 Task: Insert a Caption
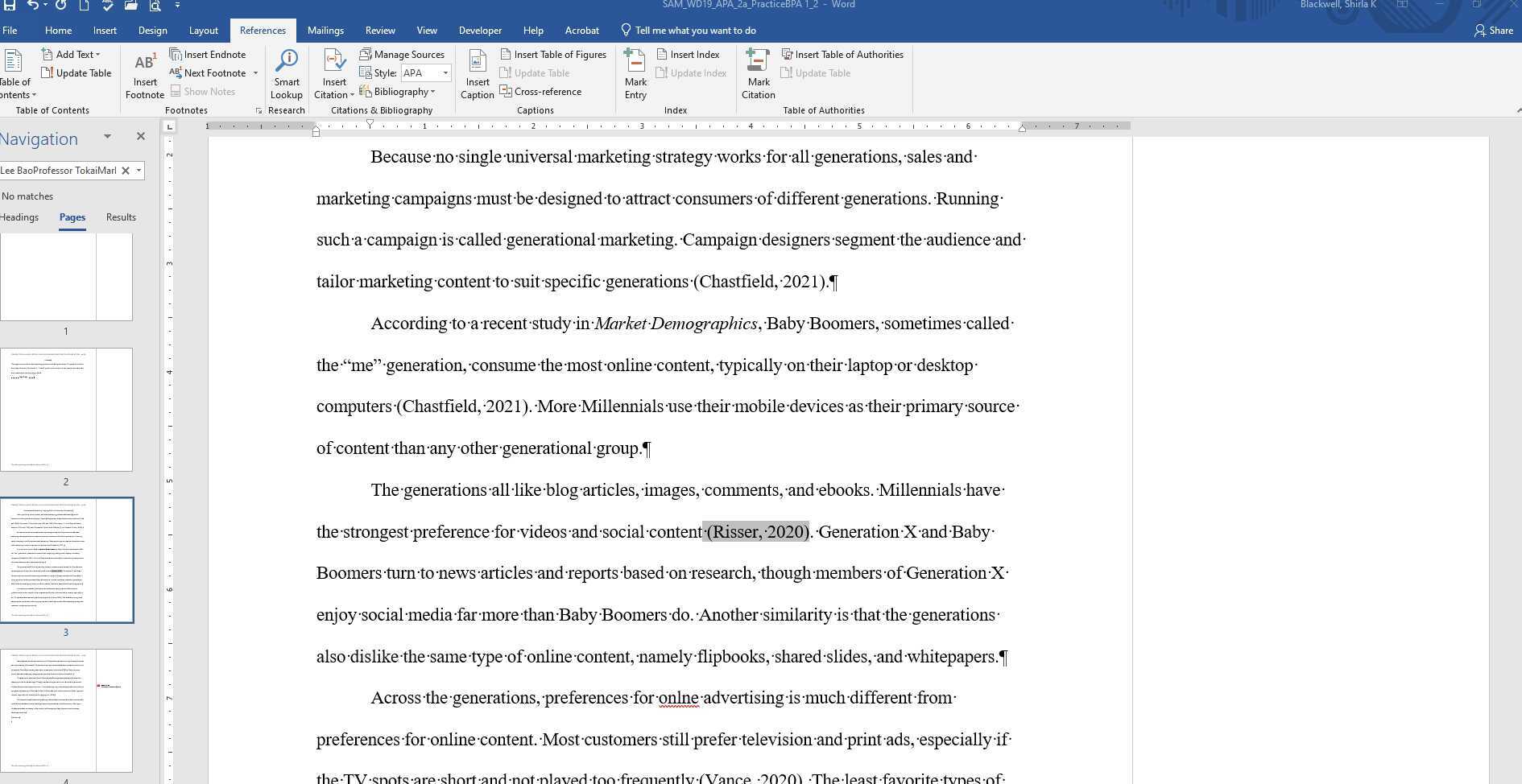478,75
